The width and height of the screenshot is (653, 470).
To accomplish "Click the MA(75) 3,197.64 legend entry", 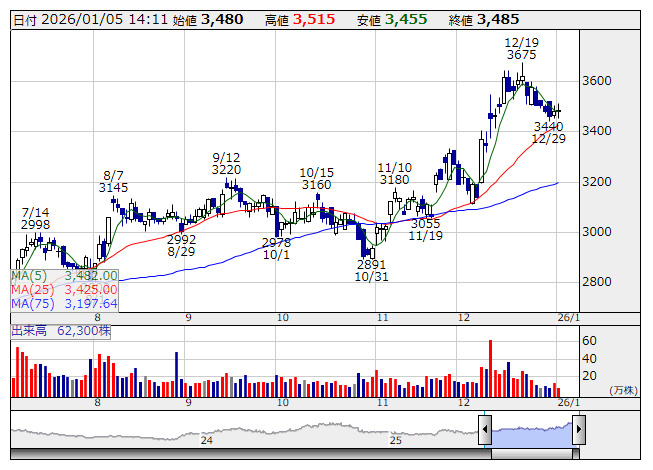I will pos(65,304).
